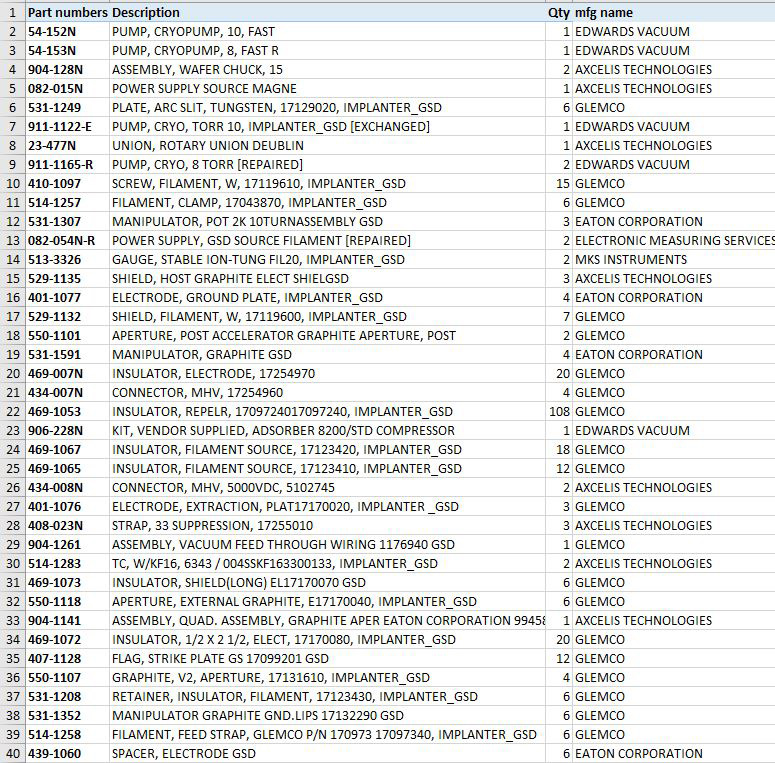Screen dimensions: 775x763
Task: Select row 10 via its row number
Action: (x=12, y=183)
